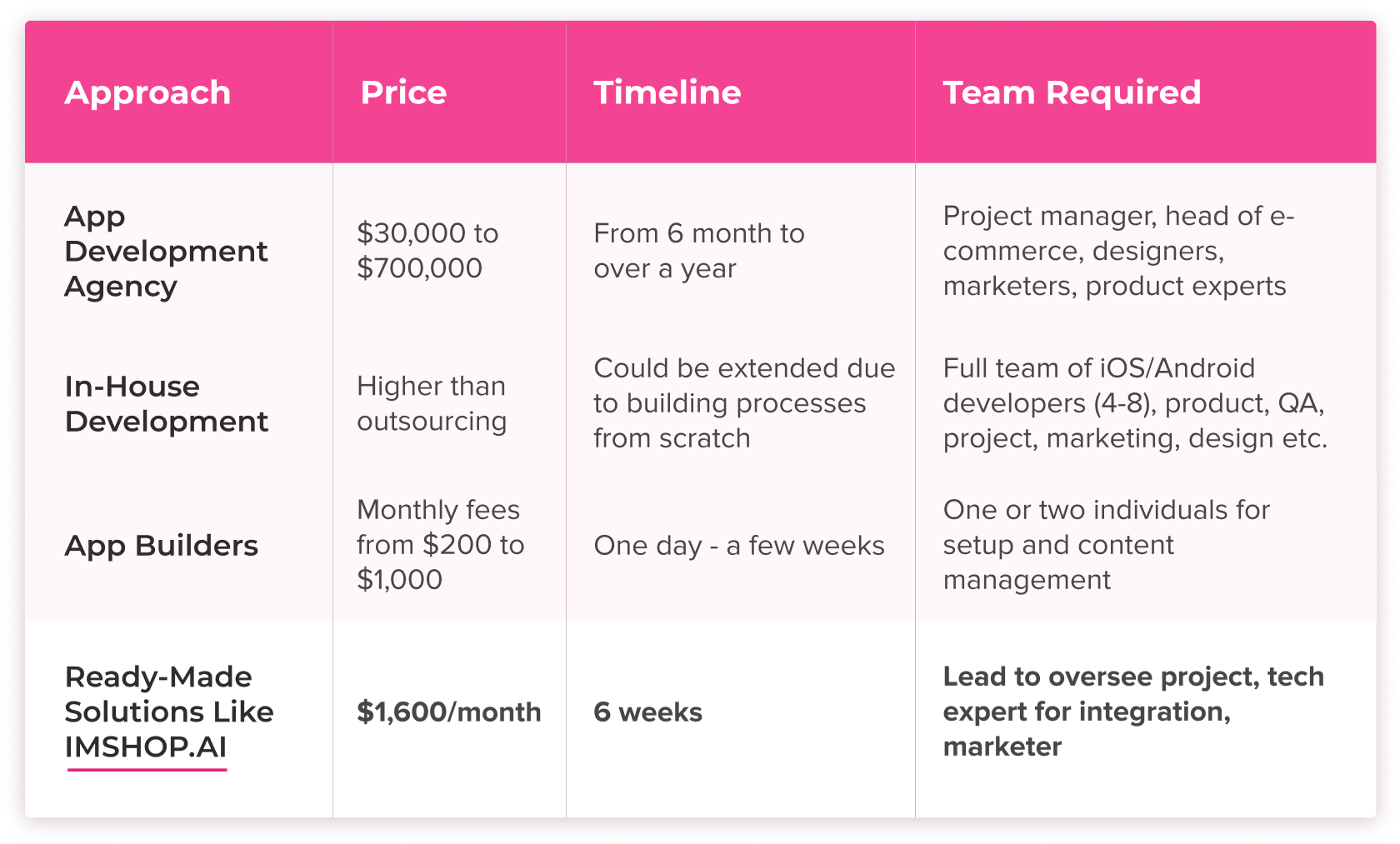Screen dimensions: 1400x844
Task: Click the IMSHOP.AI underlined link
Action: point(146,747)
